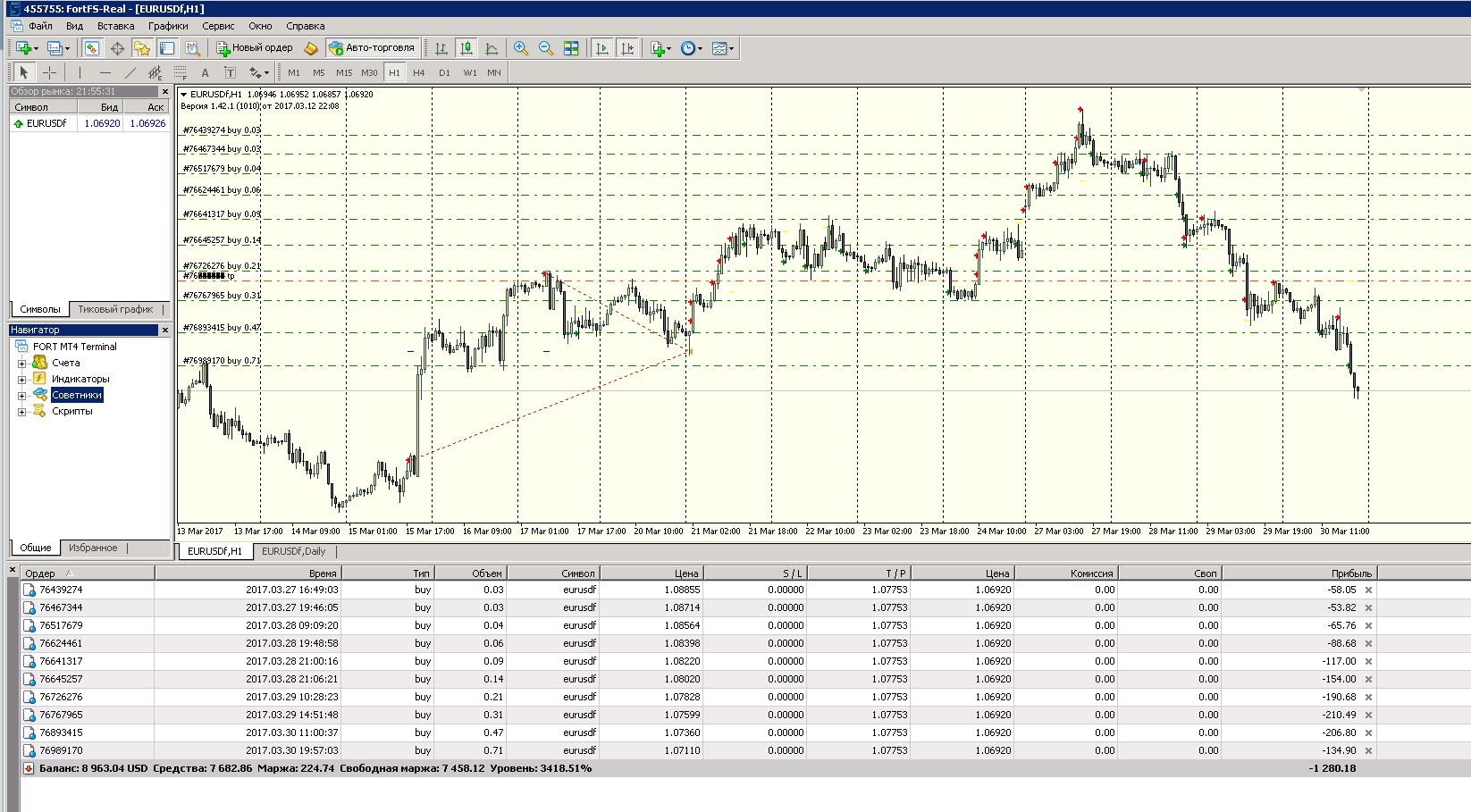1471x812 pixels.
Task: Switch to Тиковый график tab
Action: [x=115, y=309]
